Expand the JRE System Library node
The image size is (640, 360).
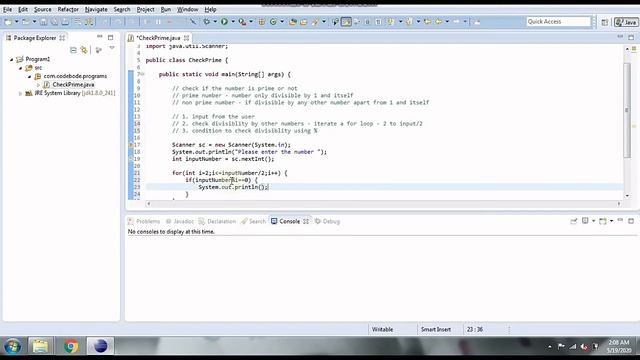click(20, 93)
